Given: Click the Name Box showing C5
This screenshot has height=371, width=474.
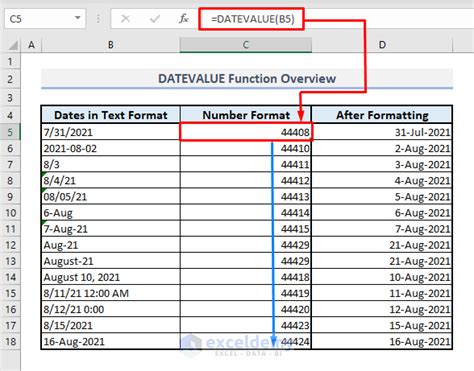Looking at the screenshot, I should point(45,19).
